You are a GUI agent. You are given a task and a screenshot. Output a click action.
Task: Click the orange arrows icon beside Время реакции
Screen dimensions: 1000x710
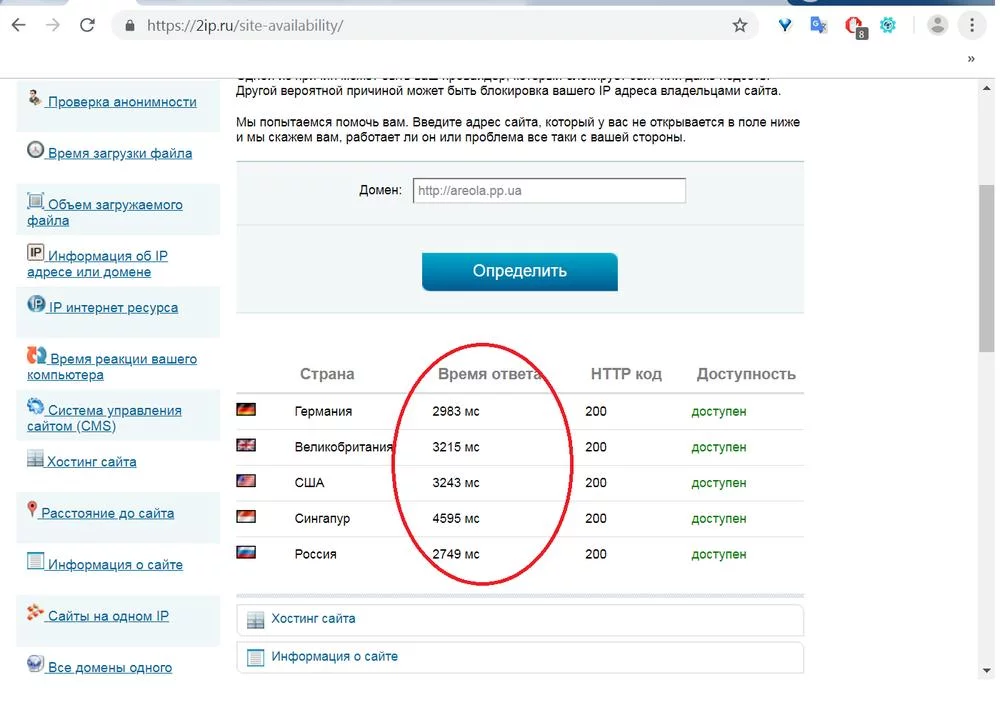[36, 355]
